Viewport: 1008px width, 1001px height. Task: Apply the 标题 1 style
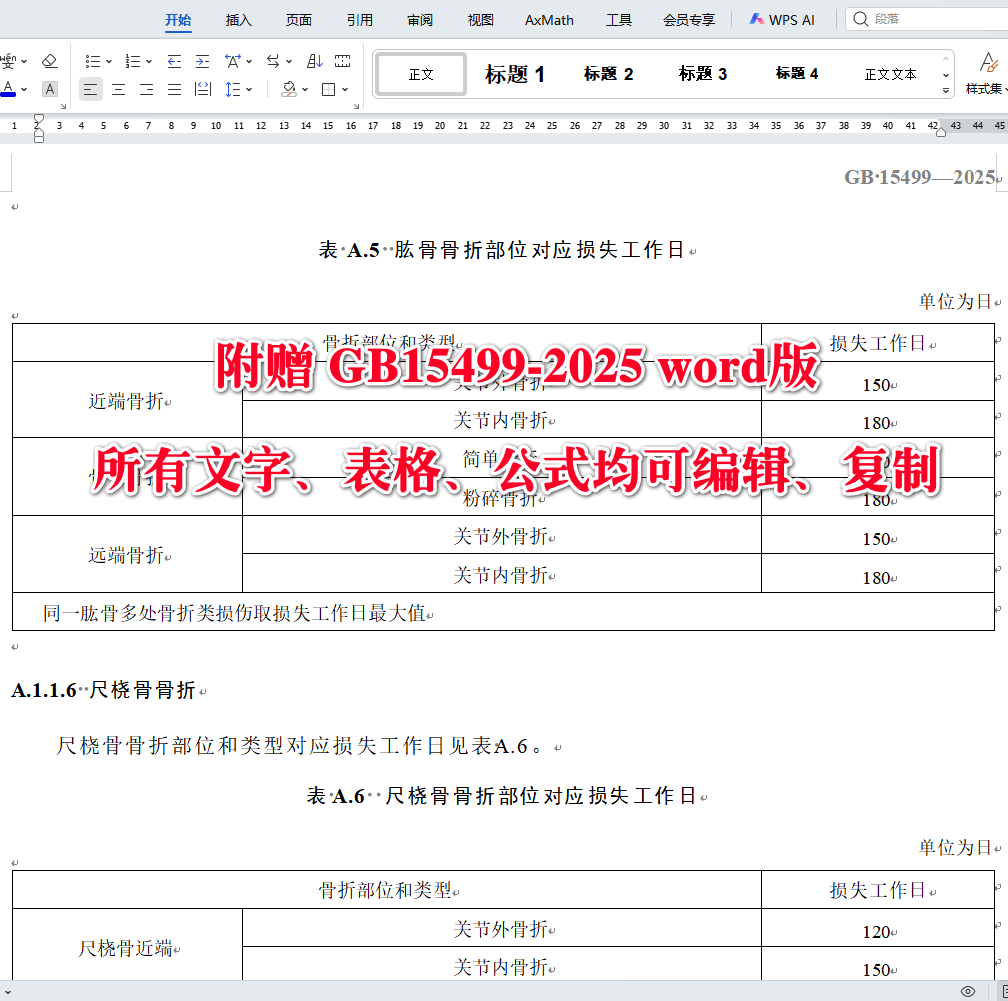tap(515, 73)
